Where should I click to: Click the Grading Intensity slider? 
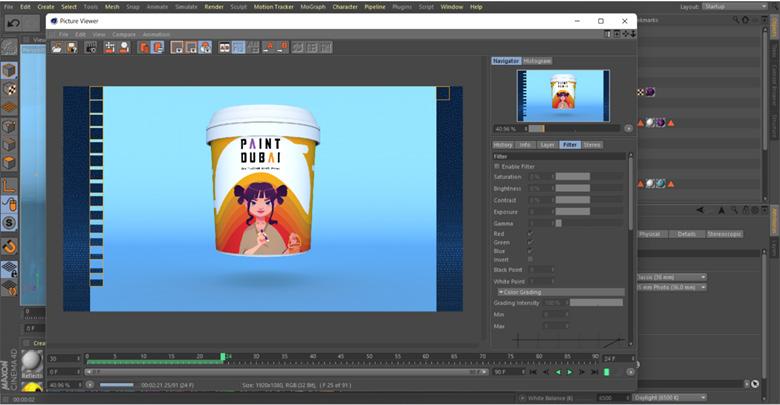click(x=596, y=303)
